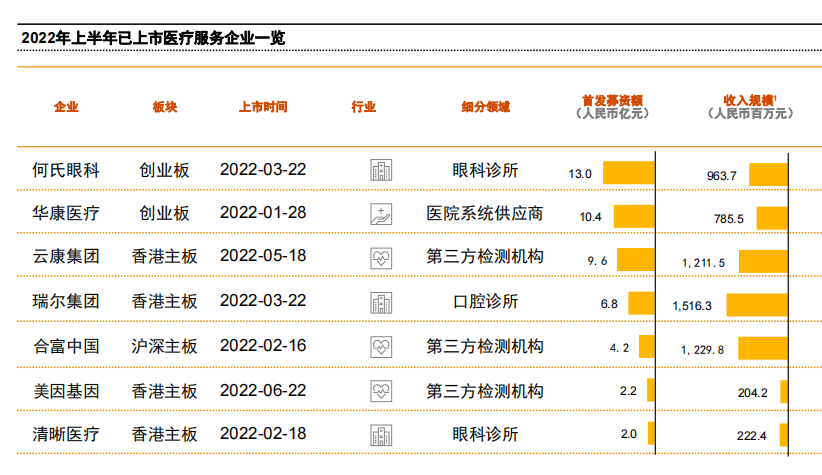Click the 医院系统供应商 cell

(x=485, y=213)
